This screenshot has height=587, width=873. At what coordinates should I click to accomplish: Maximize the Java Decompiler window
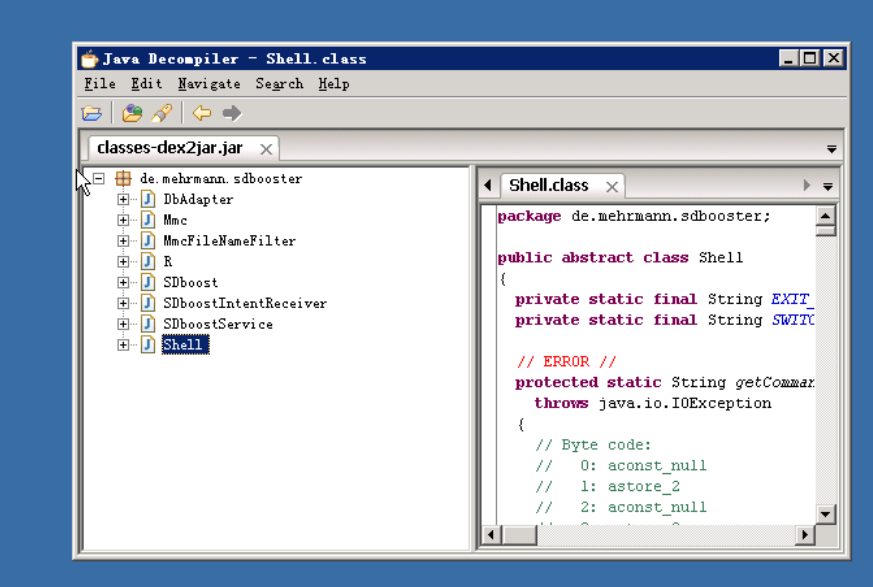[x=810, y=58]
